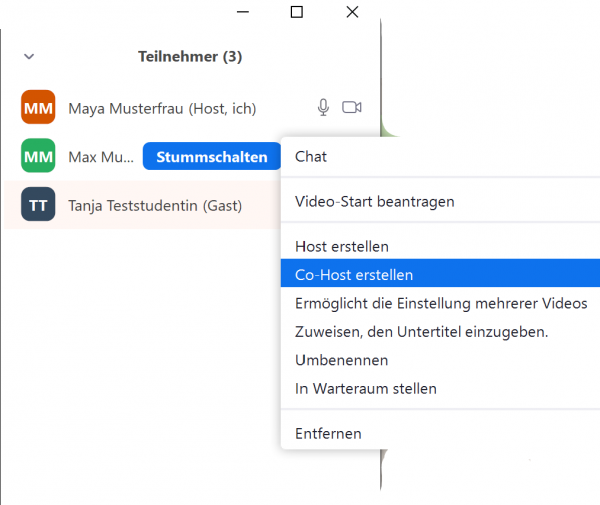This screenshot has width=600, height=505.
Task: Click Umbenennen in the context menu
Action: [341, 360]
